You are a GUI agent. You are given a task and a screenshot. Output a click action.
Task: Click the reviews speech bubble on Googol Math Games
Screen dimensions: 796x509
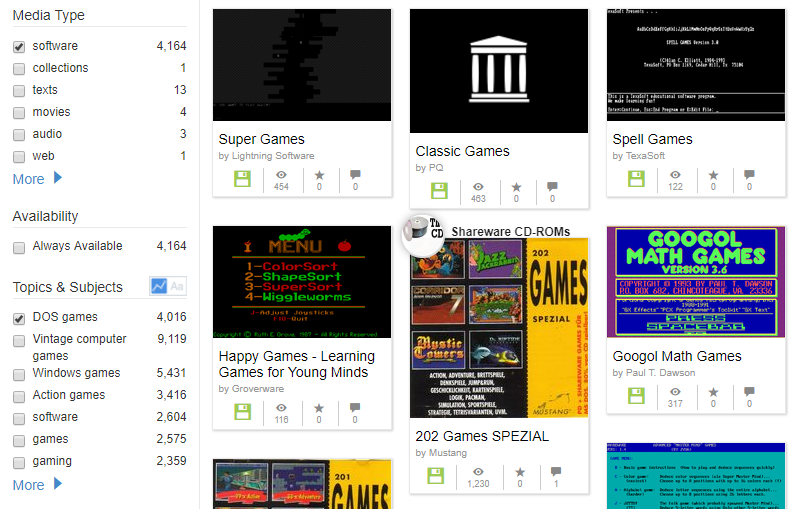point(749,392)
